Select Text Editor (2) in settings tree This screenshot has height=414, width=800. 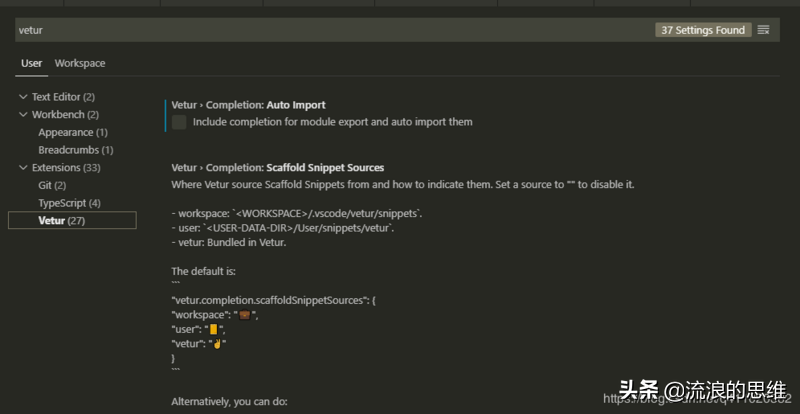63,97
